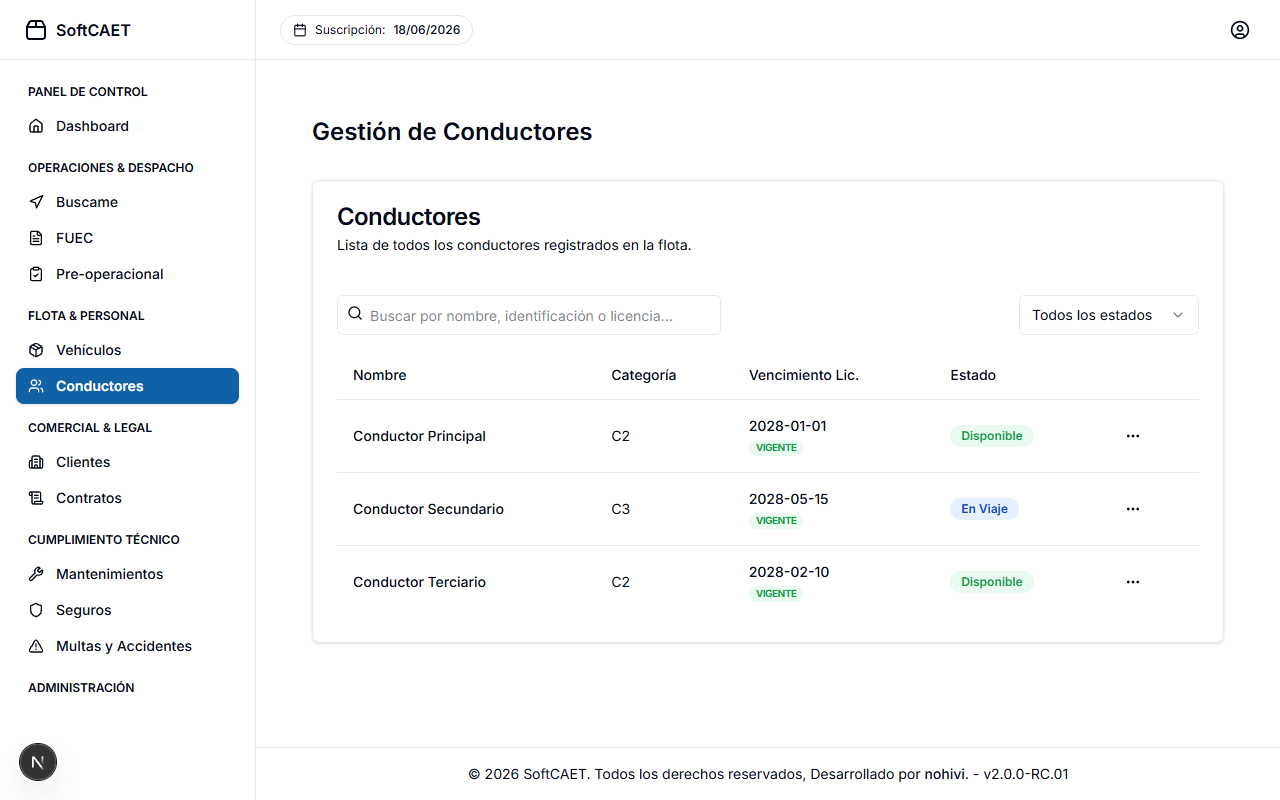Click C2 category for Conductor Principal

621,436
